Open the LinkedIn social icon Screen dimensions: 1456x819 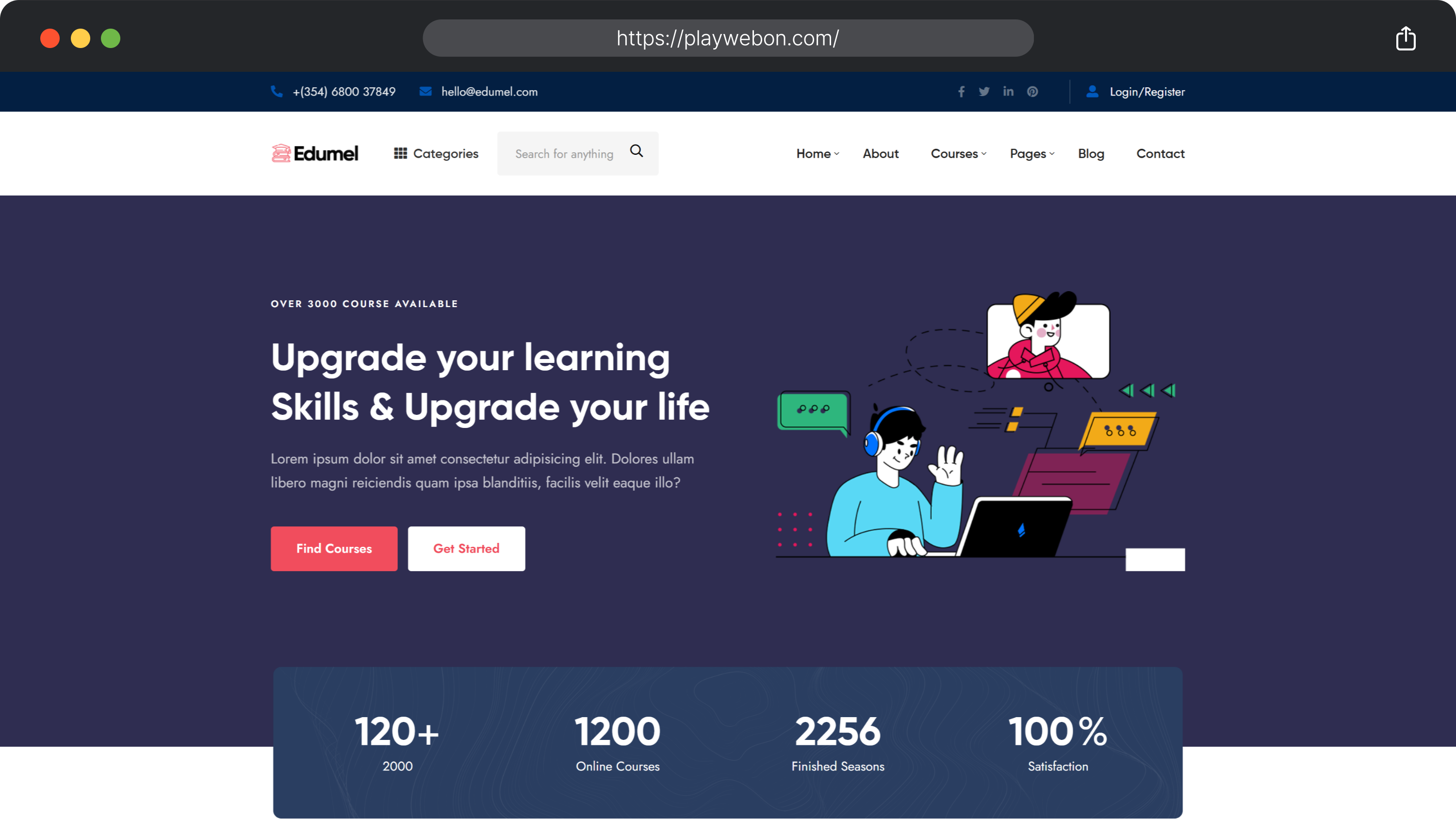[x=1008, y=91]
